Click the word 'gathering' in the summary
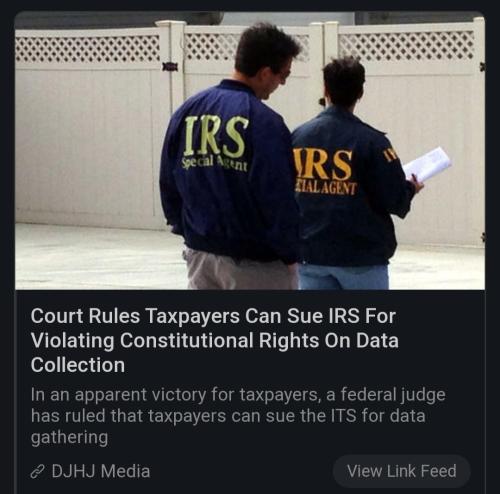Viewport: 500px width, 494px height. pos(69,437)
